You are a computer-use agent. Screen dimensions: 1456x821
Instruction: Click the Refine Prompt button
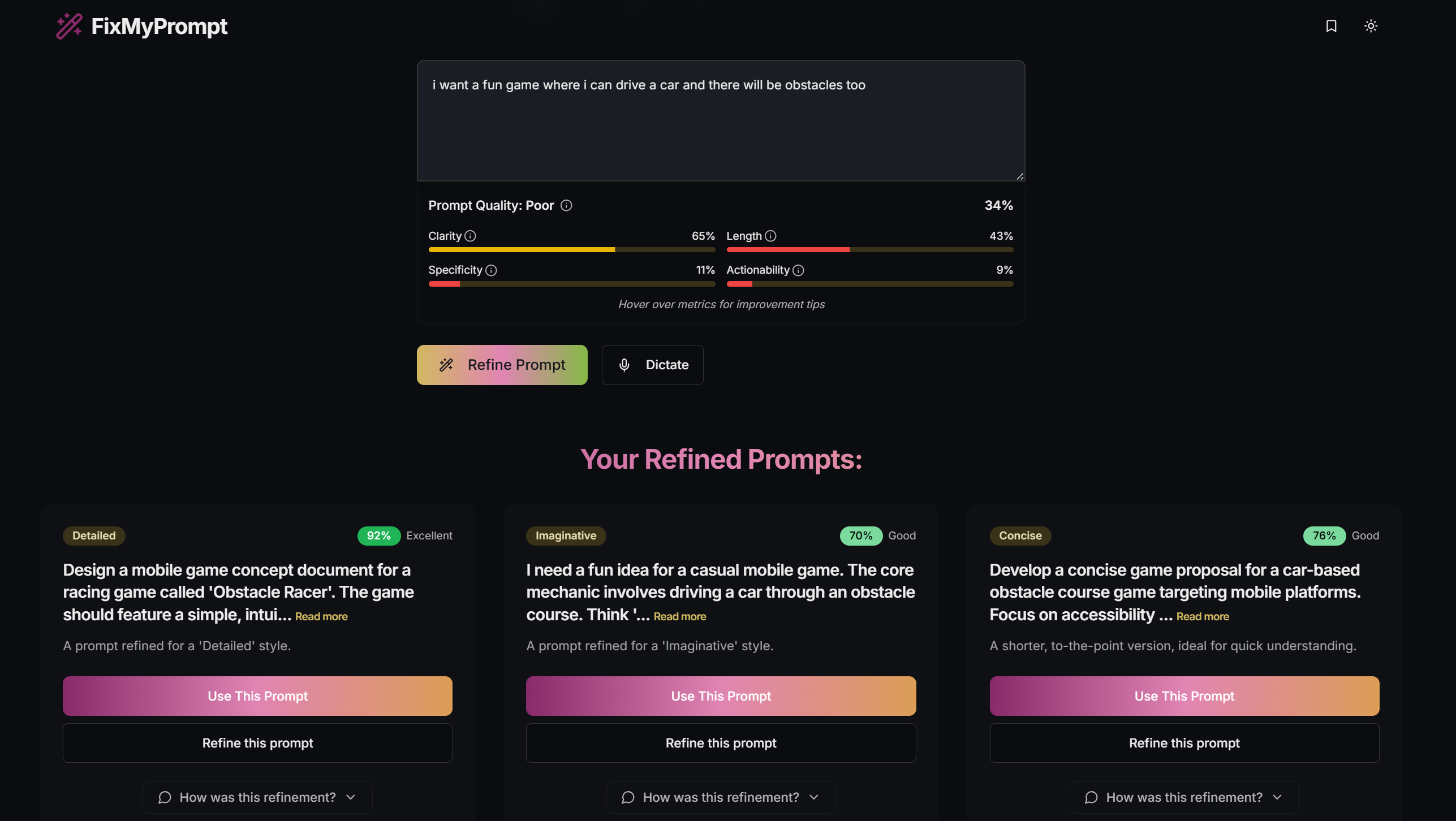click(x=502, y=365)
